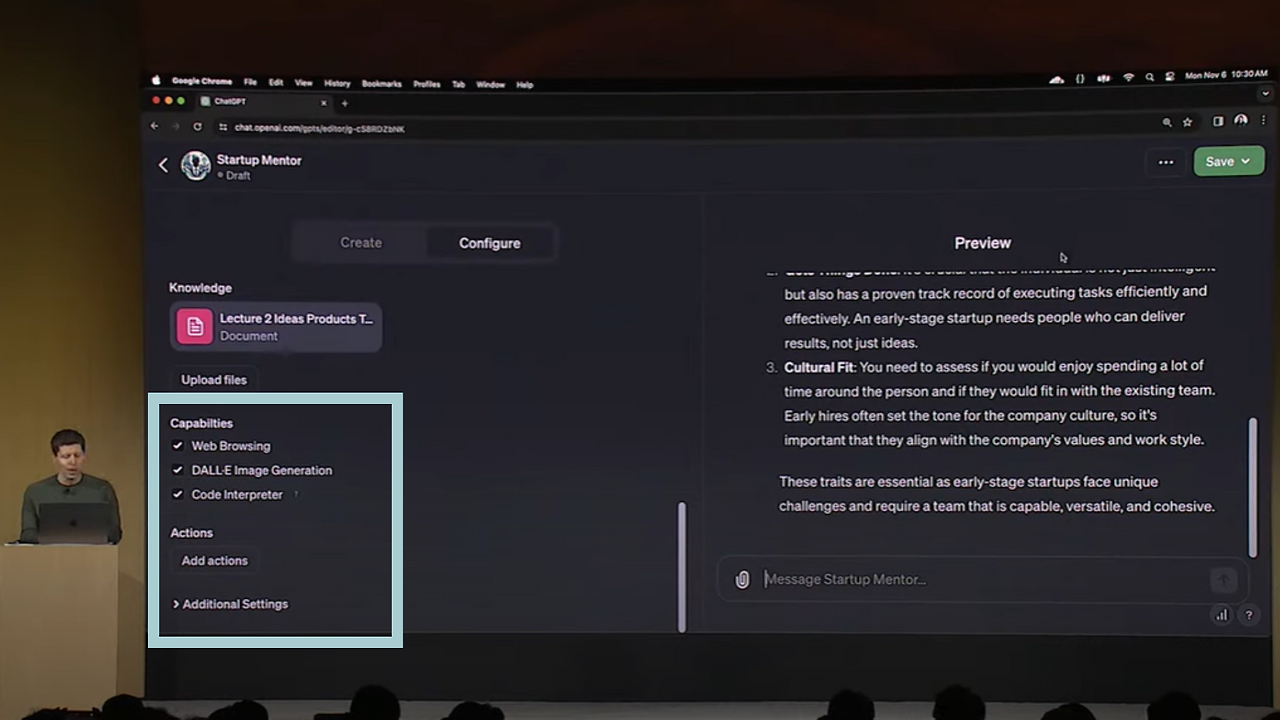The image size is (1280, 720).
Task: Open the three-dots more options menu
Action: pos(1166,162)
